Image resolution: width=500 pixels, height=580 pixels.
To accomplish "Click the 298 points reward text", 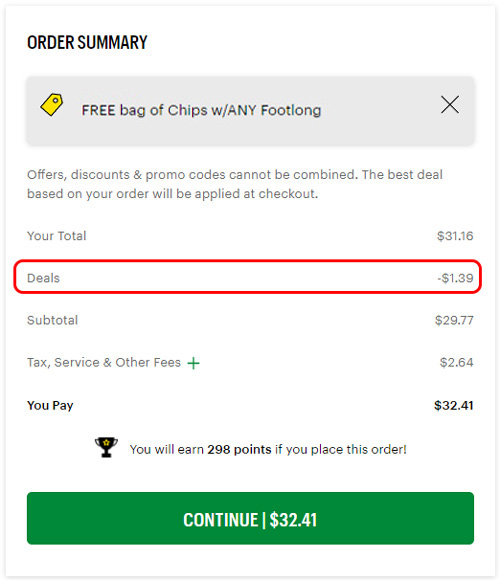I will click(x=239, y=449).
